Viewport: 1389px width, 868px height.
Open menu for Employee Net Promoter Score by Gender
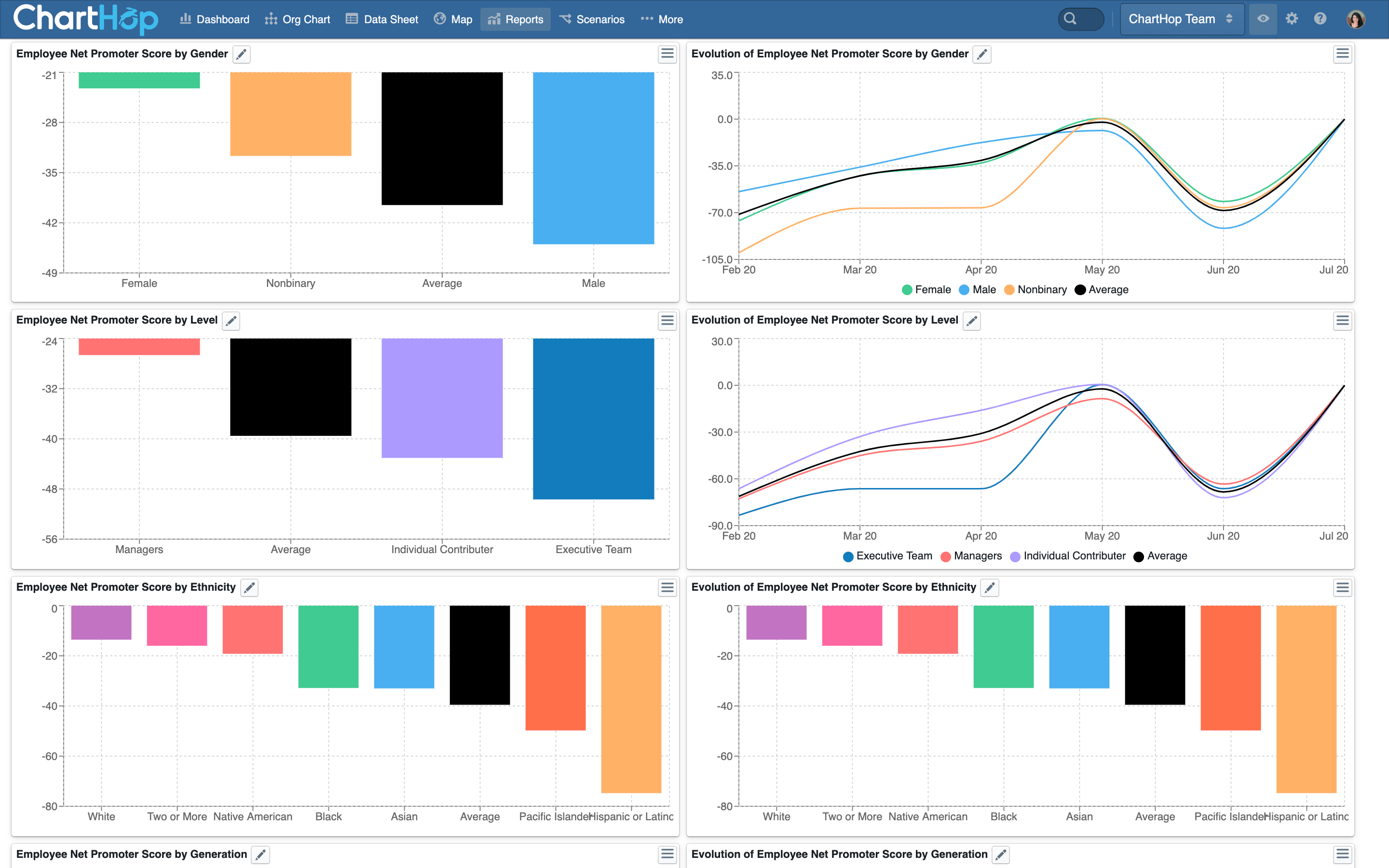(667, 54)
